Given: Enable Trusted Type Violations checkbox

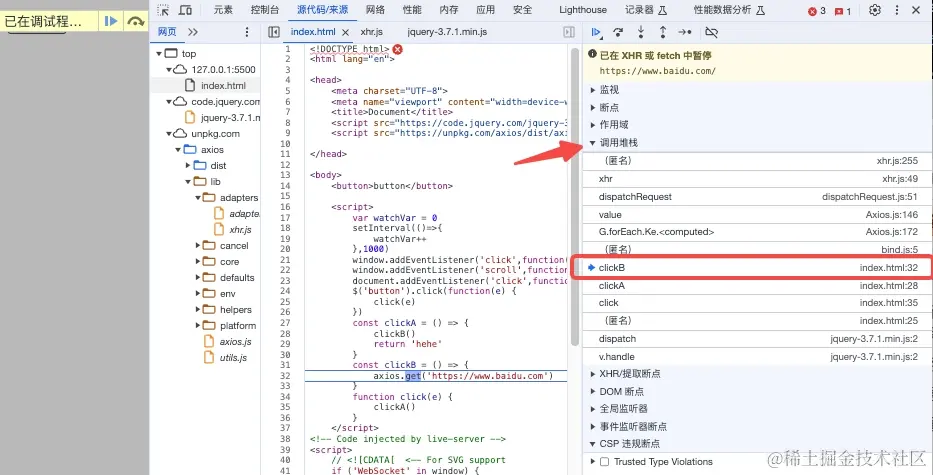Looking at the screenshot, I should pos(605,462).
